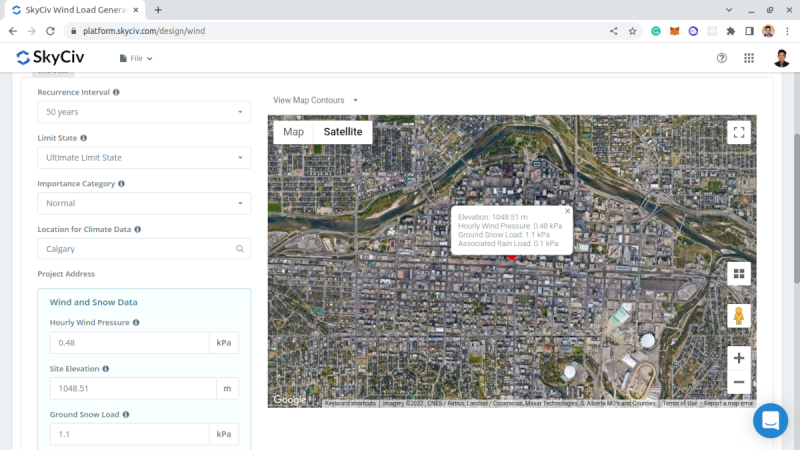Viewport: 800px width, 450px height.
Task: Expand the Recurrence Interval dropdown
Action: click(x=144, y=112)
